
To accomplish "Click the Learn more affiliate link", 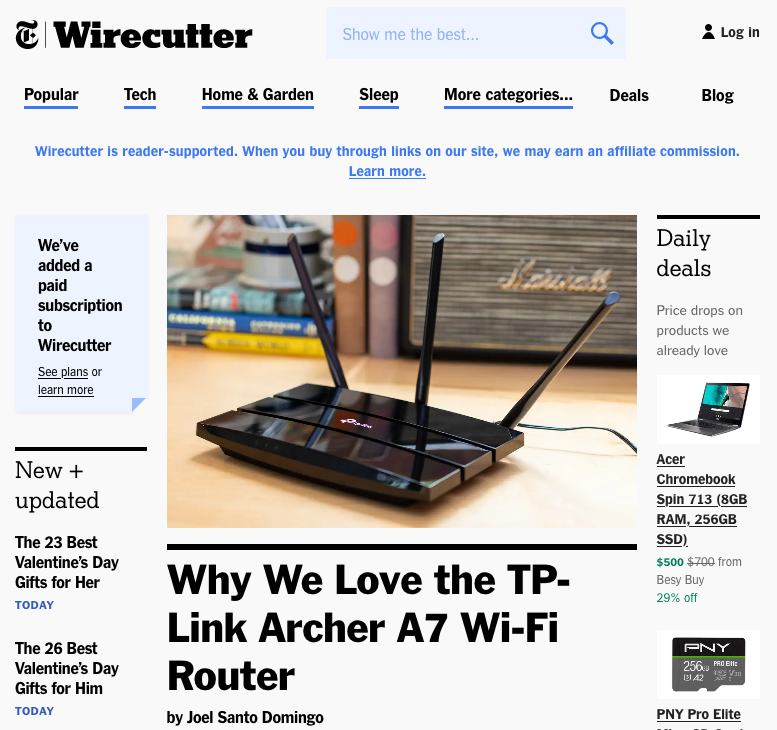I will click(387, 171).
